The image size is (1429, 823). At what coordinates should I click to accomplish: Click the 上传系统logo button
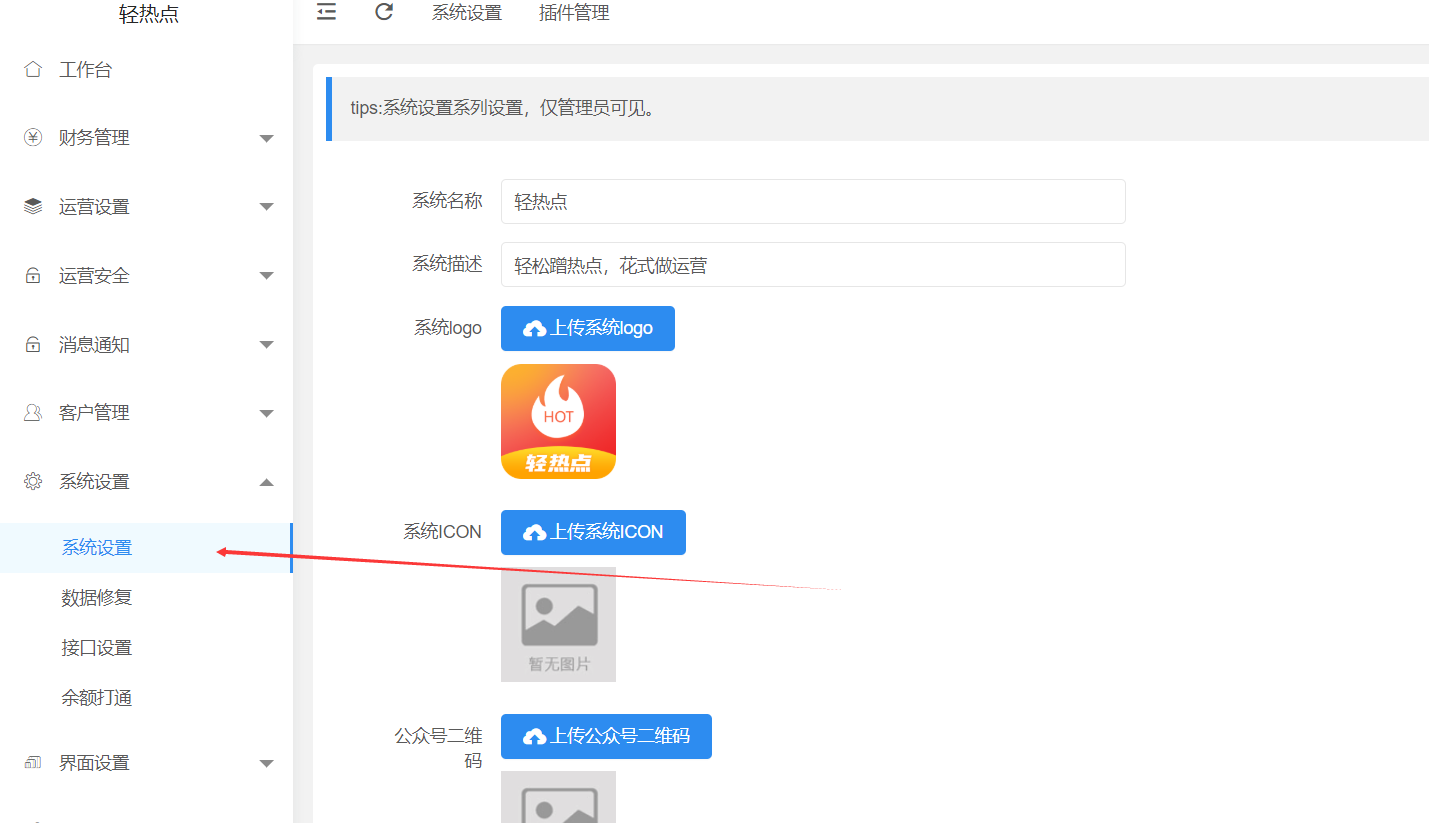click(588, 328)
